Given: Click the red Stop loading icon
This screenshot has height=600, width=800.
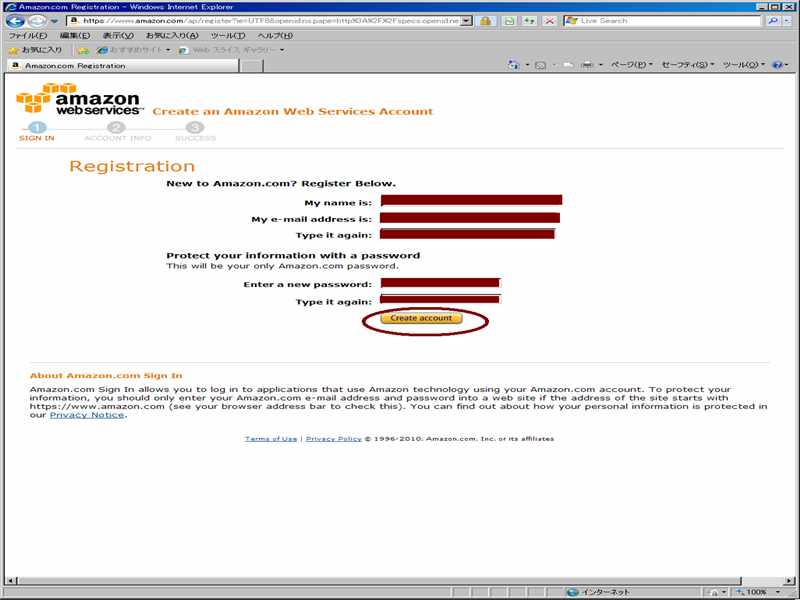Looking at the screenshot, I should 549,21.
